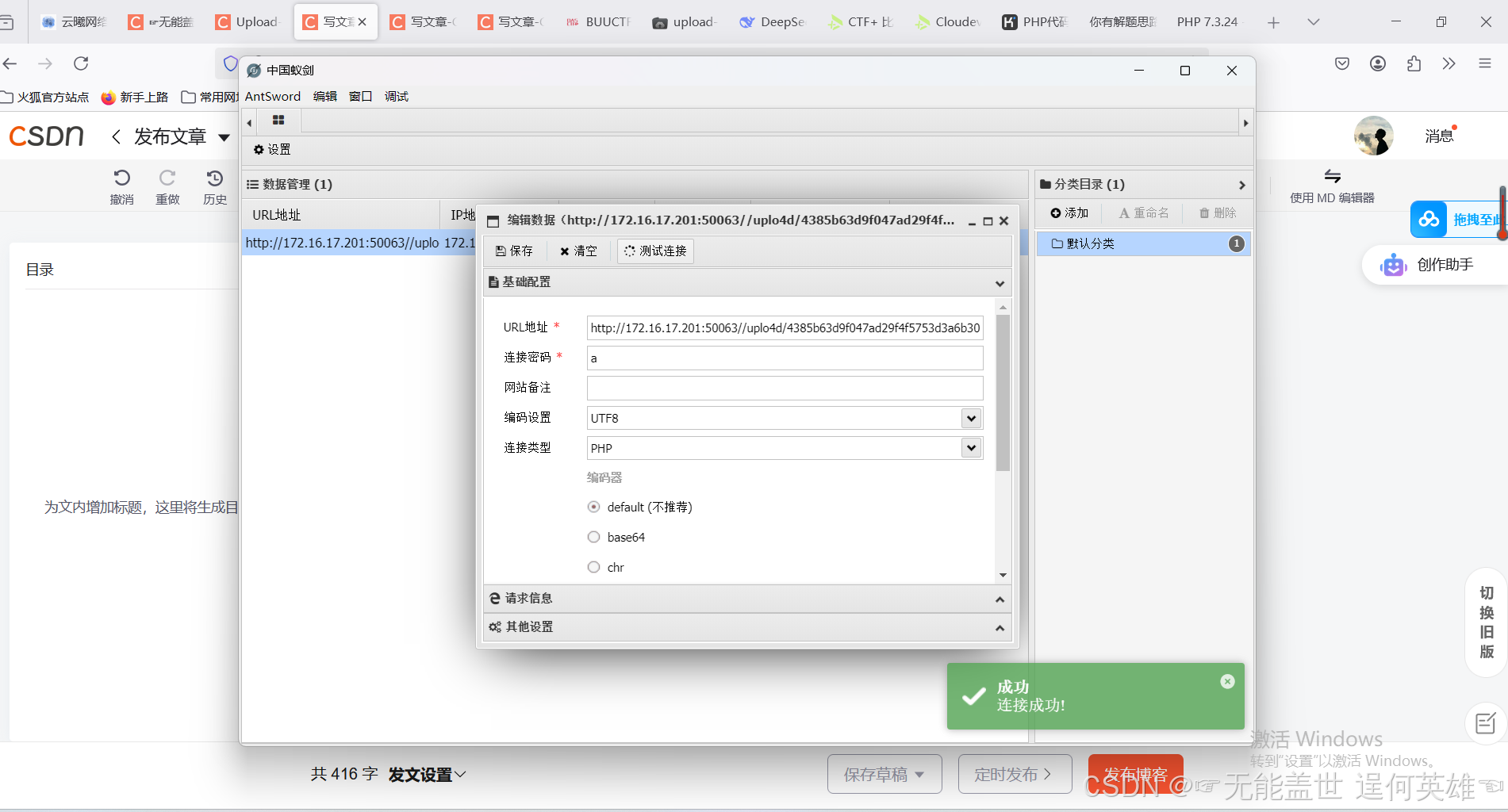Screen dimensions: 1508x812
Task: Click 删除 category button
Action: click(1218, 213)
